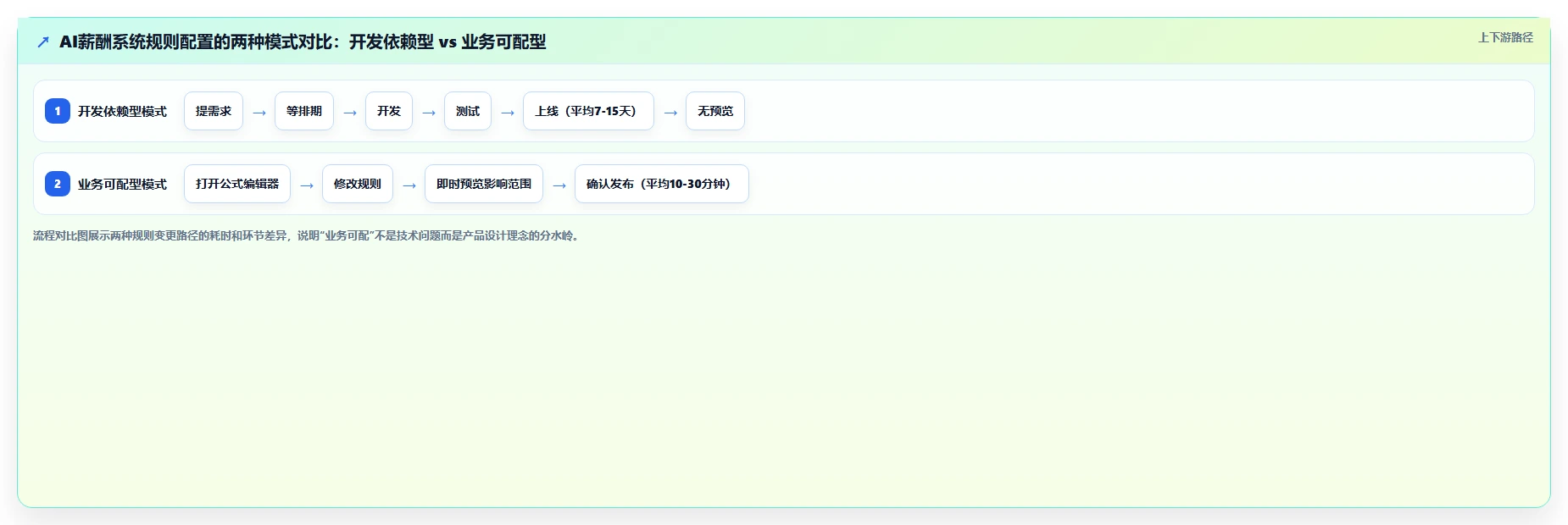Click the 即时预览影响范围 step box
Screen dimensions: 1568x525
tap(484, 184)
